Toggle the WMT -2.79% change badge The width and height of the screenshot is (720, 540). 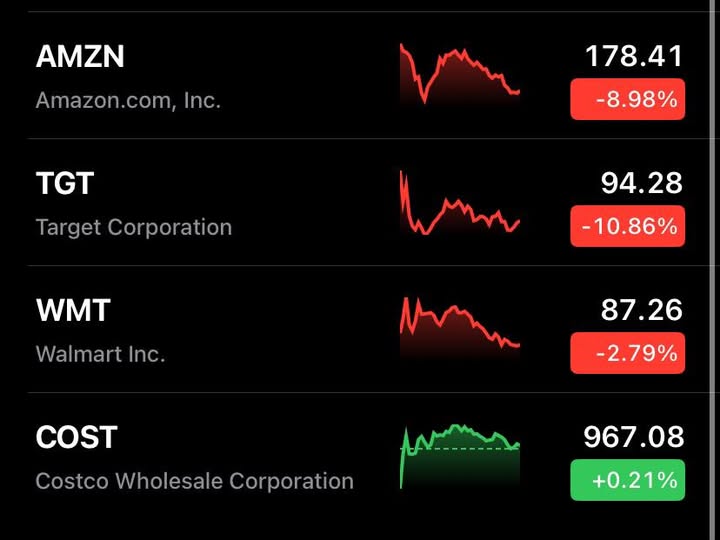pos(628,353)
